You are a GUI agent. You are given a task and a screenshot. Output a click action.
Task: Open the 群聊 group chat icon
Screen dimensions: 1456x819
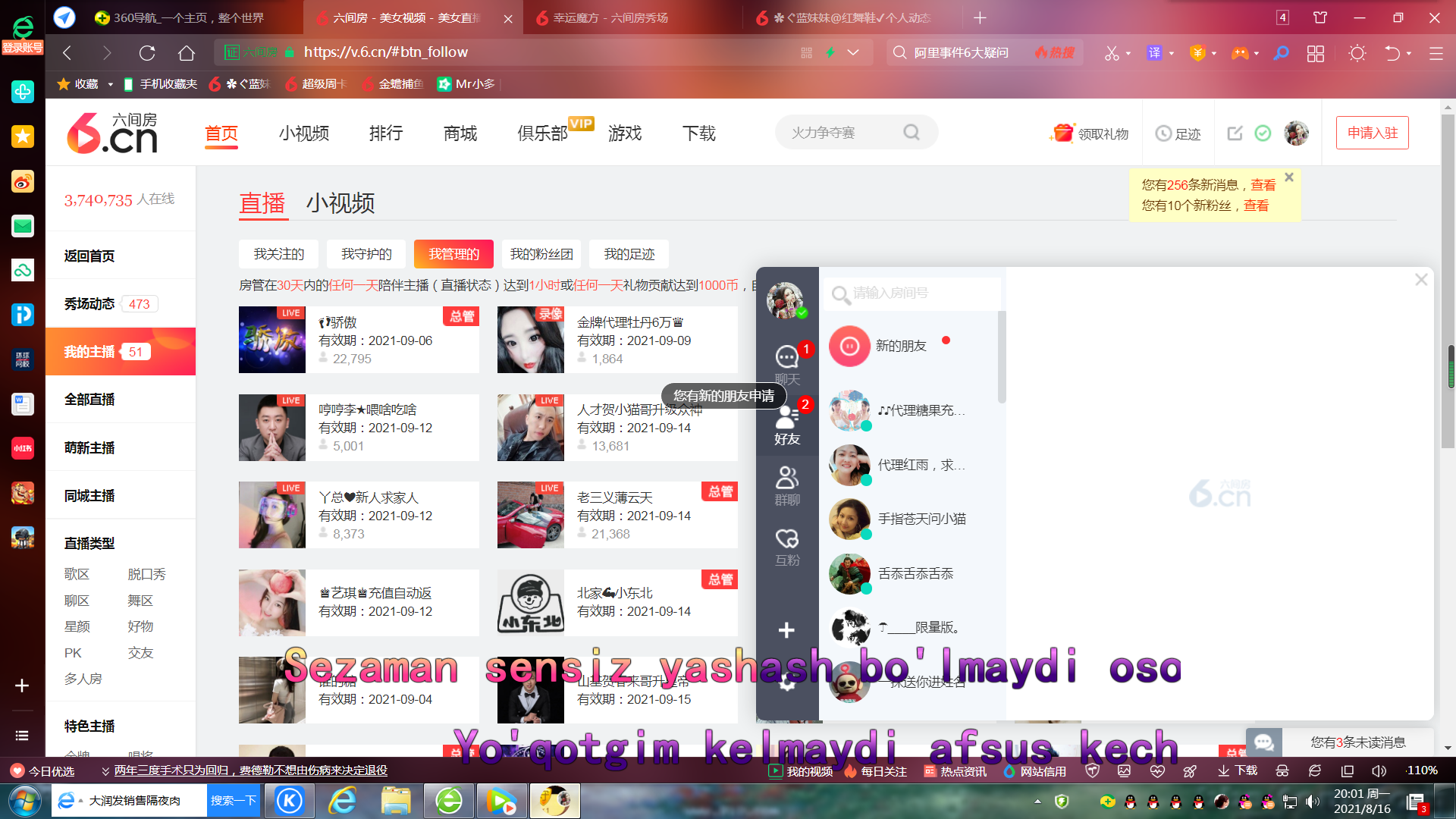point(787,485)
